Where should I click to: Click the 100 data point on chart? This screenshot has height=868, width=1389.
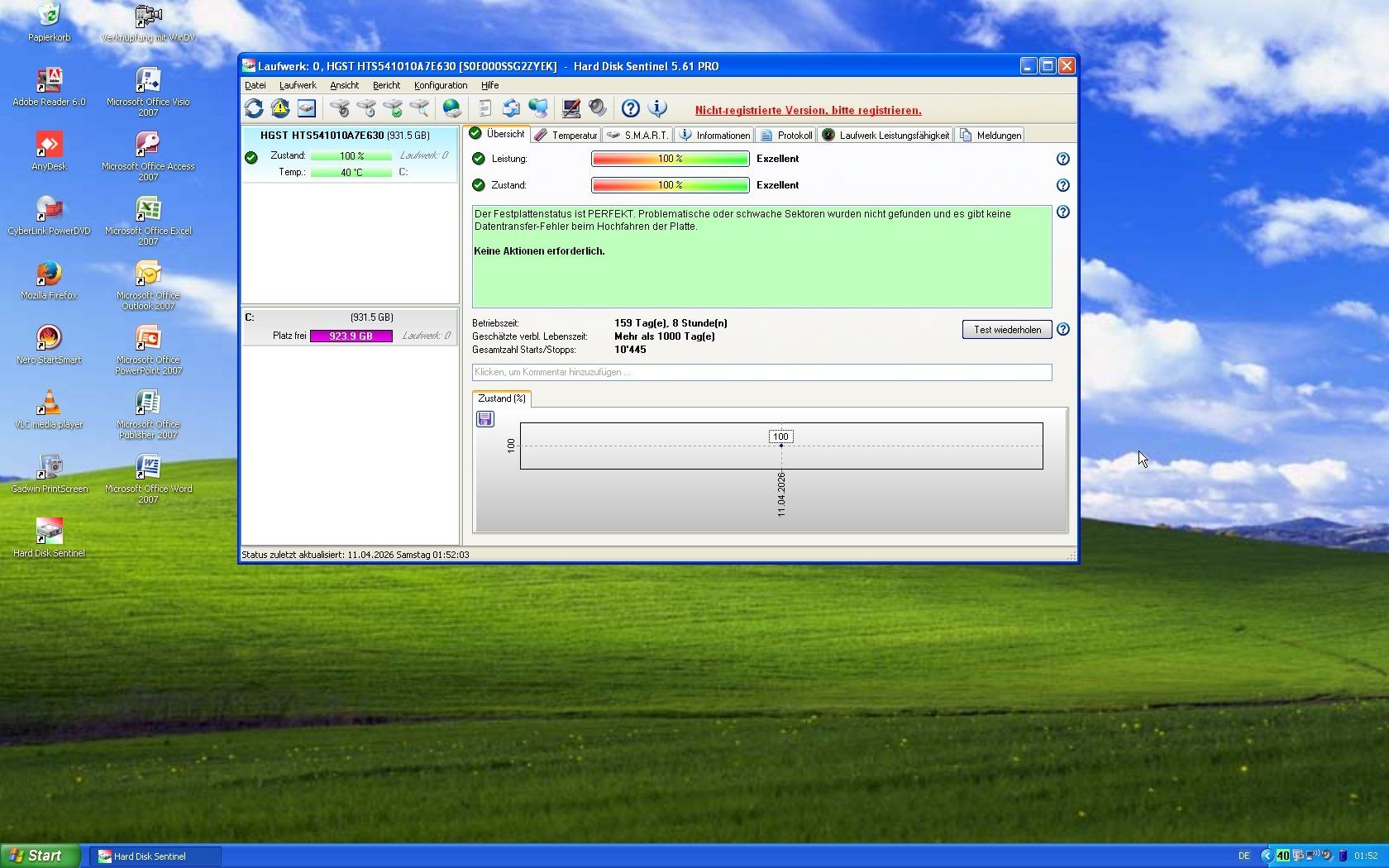[x=780, y=446]
